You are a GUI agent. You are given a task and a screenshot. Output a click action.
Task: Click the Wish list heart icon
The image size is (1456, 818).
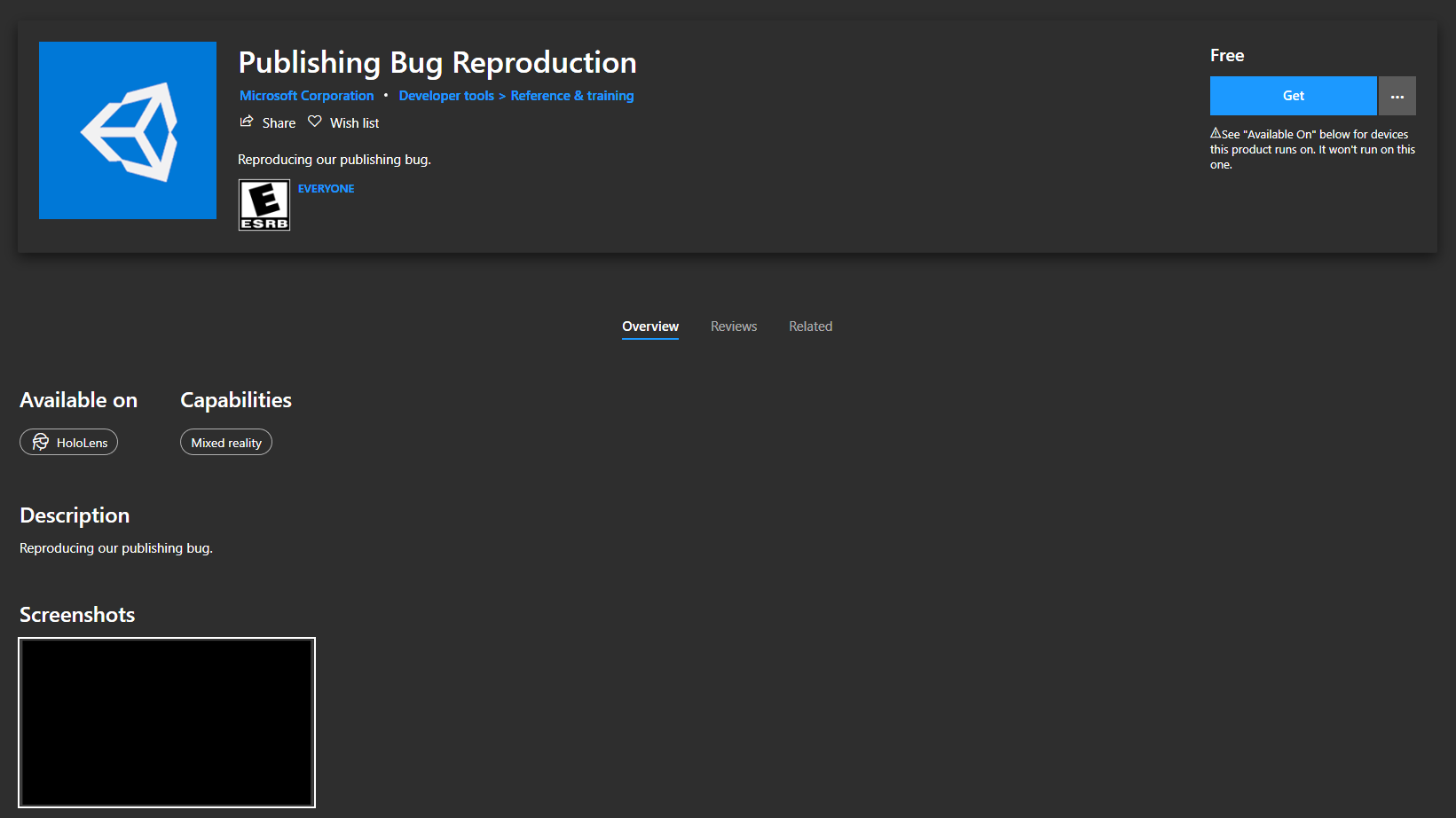(x=315, y=122)
